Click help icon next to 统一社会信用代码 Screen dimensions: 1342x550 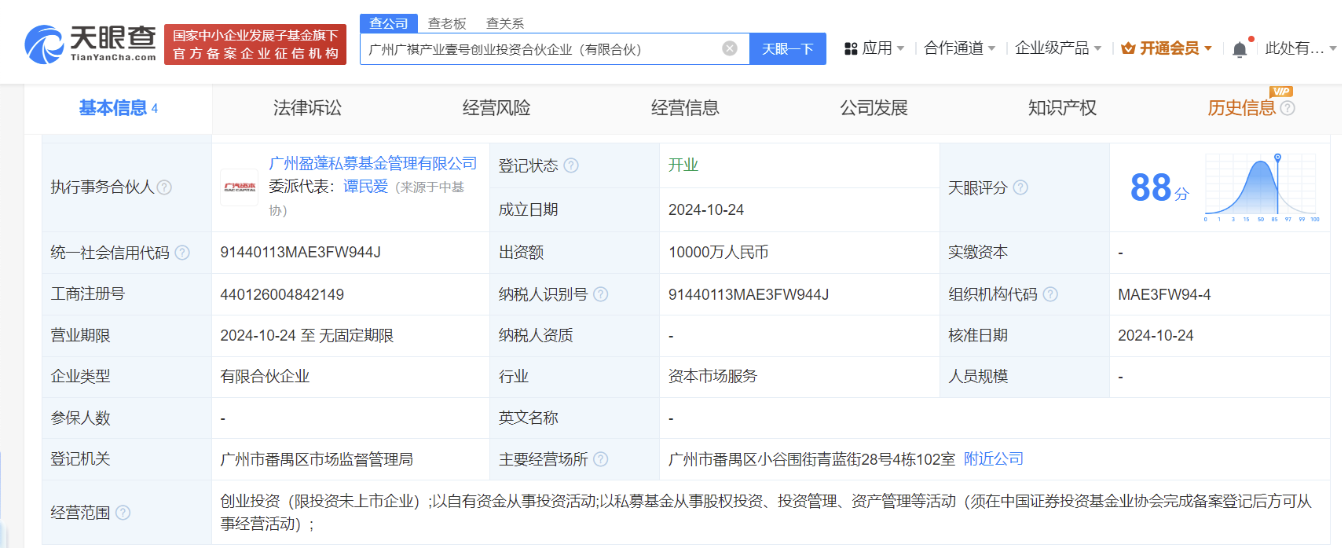tap(182, 253)
